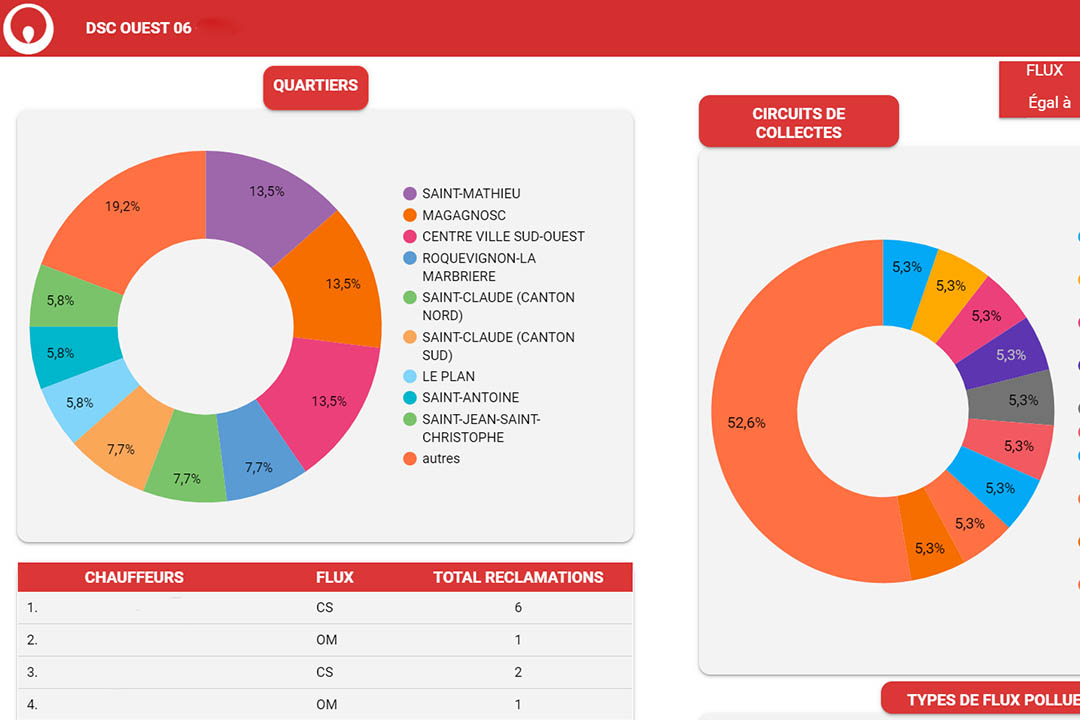Click the CIRCUITS DE COLLECTES title
1080x720 pixels.
[x=798, y=124]
